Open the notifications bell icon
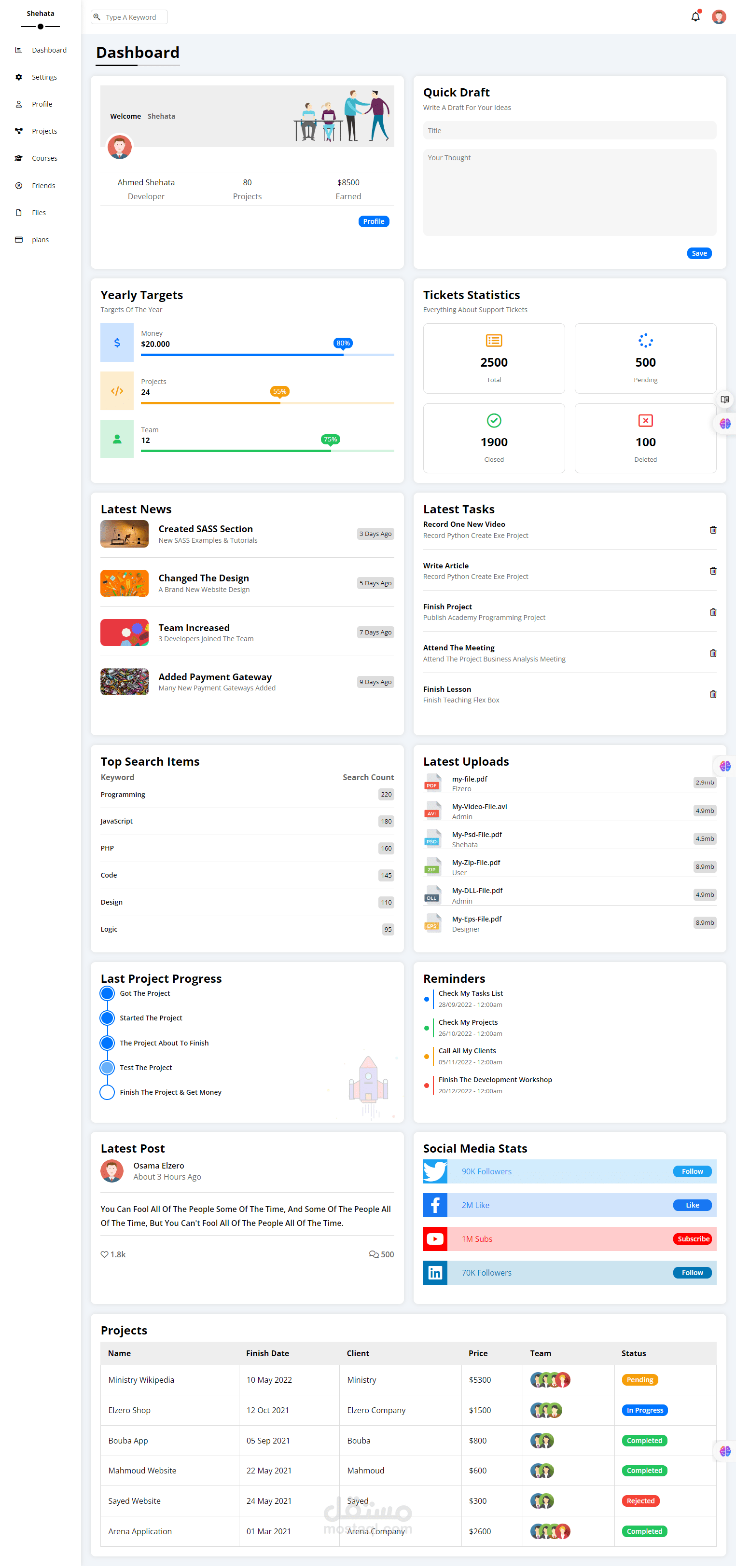The height and width of the screenshot is (1568, 736). coord(695,17)
